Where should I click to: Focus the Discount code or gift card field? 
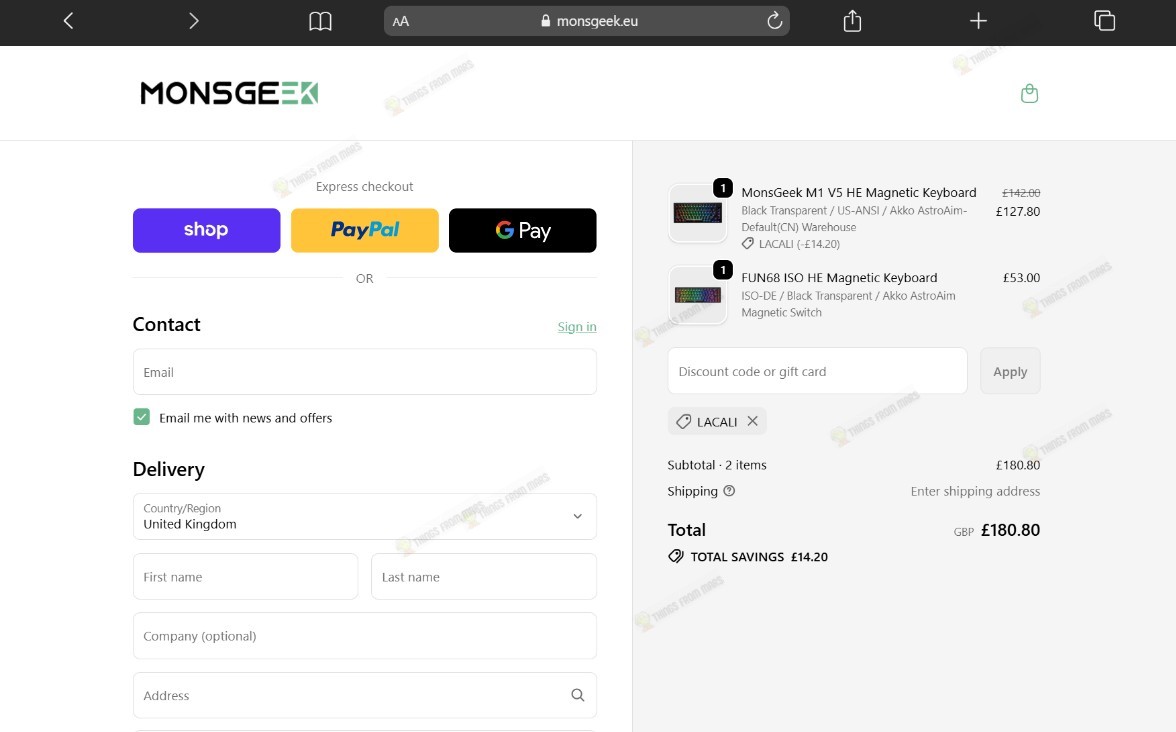click(x=818, y=371)
